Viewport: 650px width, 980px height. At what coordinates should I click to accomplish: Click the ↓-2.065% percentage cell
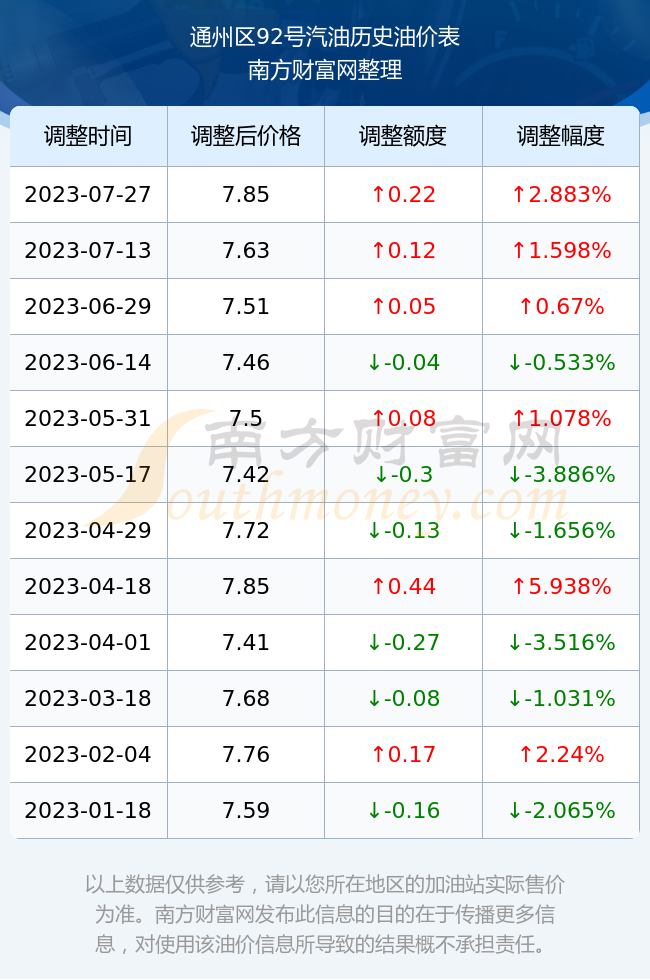click(x=561, y=811)
